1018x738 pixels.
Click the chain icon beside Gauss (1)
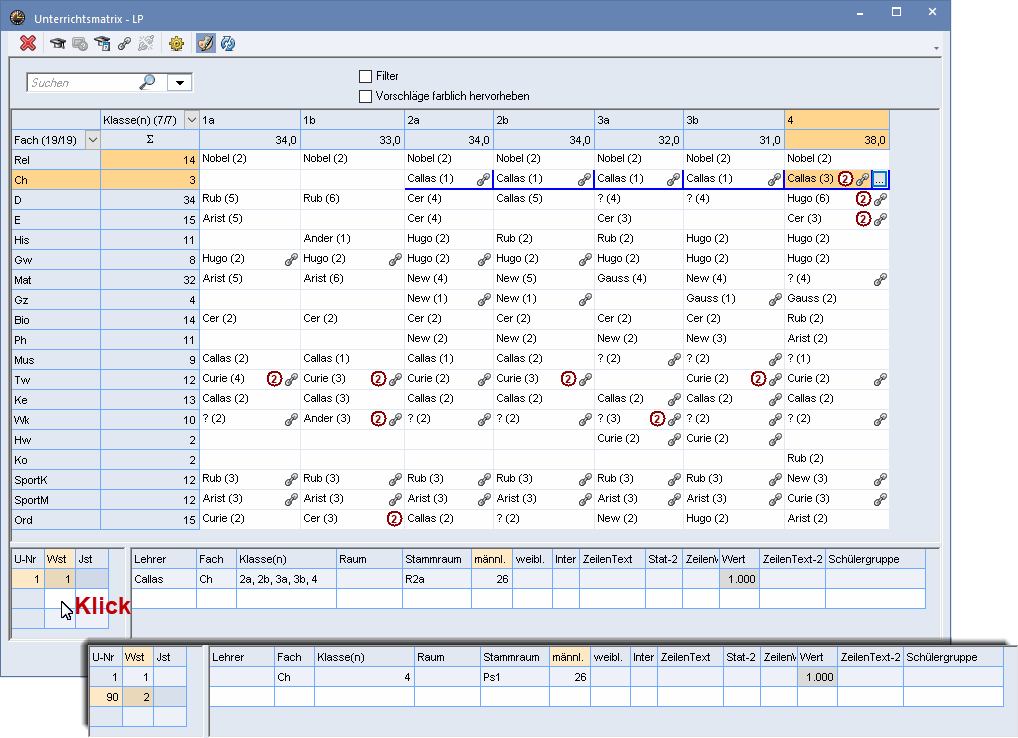point(775,300)
